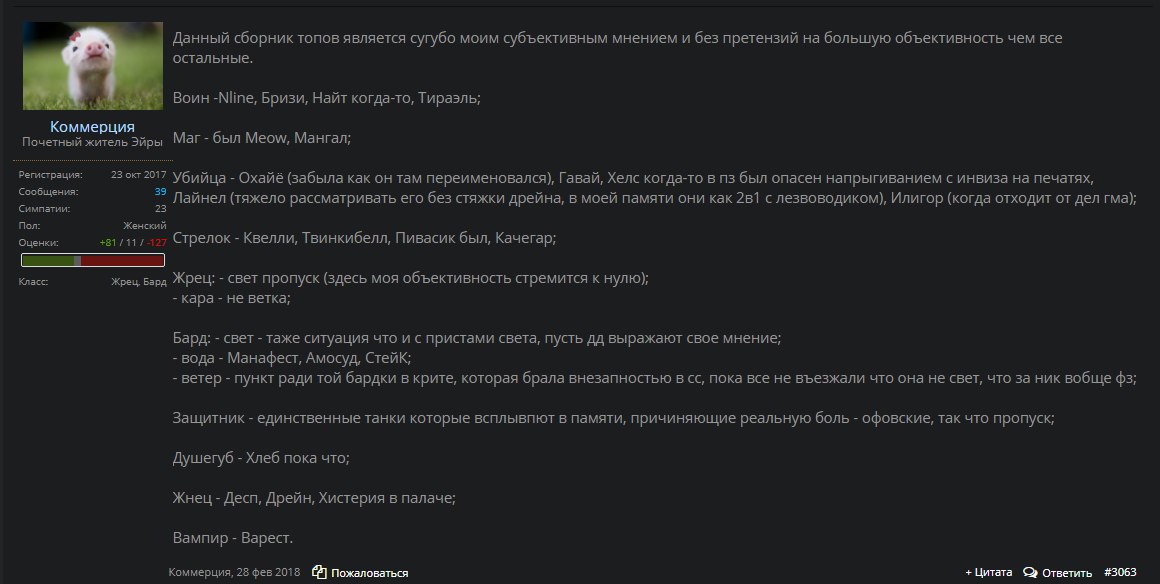Screen dimensions: 1160x584
Task: Click the ratings bar under Оценки
Action: click(92, 260)
